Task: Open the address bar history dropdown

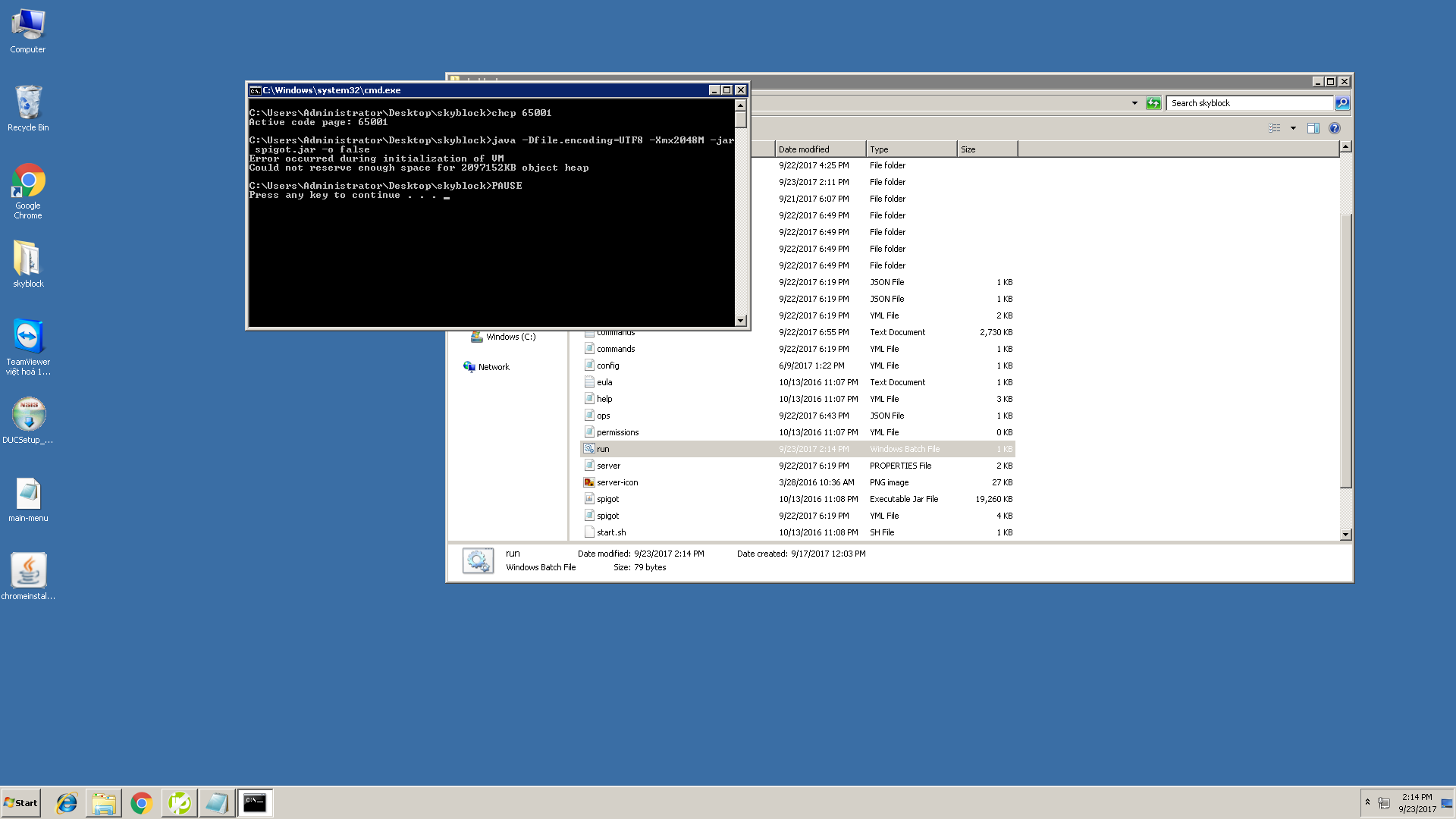Action: [x=1134, y=103]
